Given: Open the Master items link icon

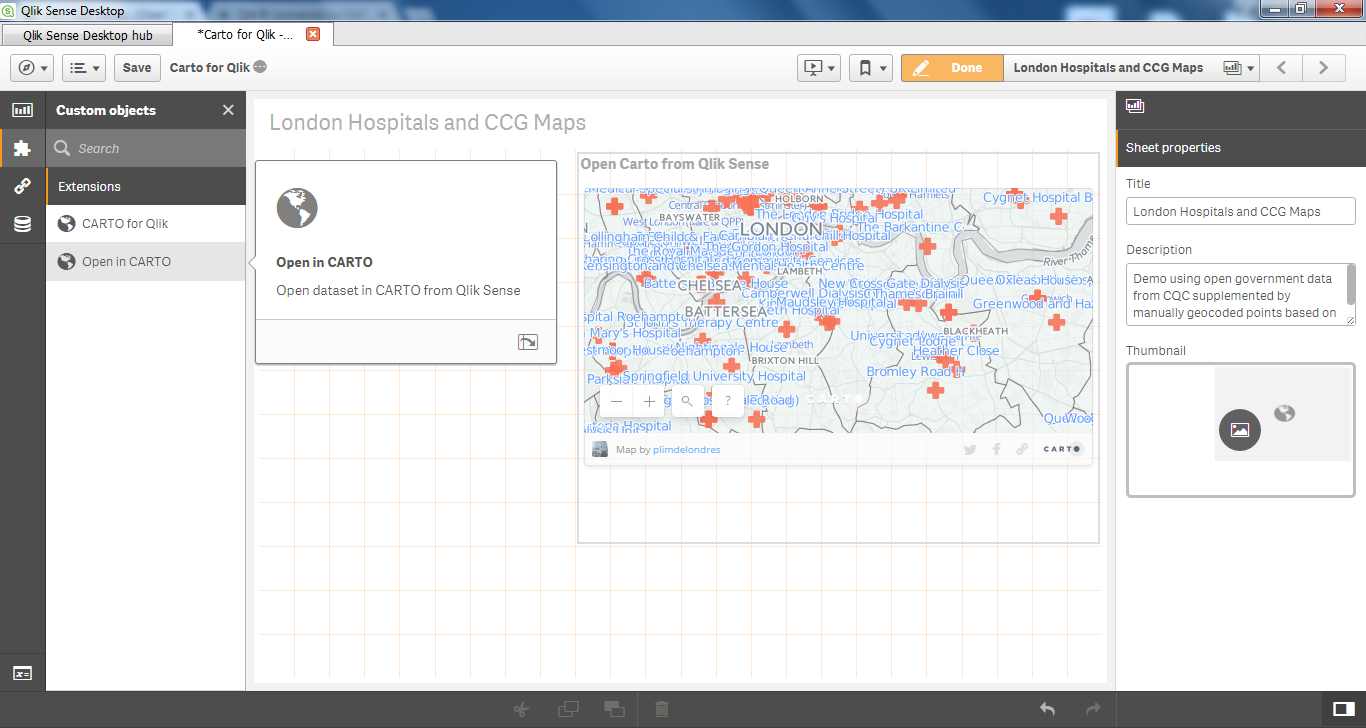Looking at the screenshot, I should 22,186.
